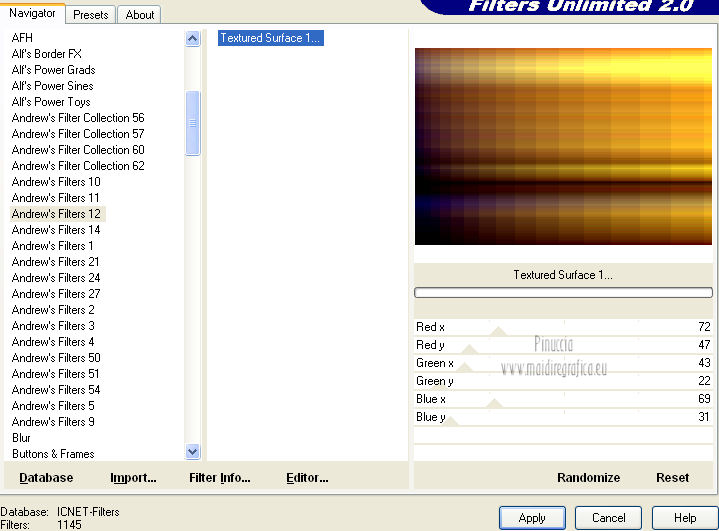Cancel the Filters Unlimited dialog
Viewport: 719px width, 531px height.
click(608, 518)
